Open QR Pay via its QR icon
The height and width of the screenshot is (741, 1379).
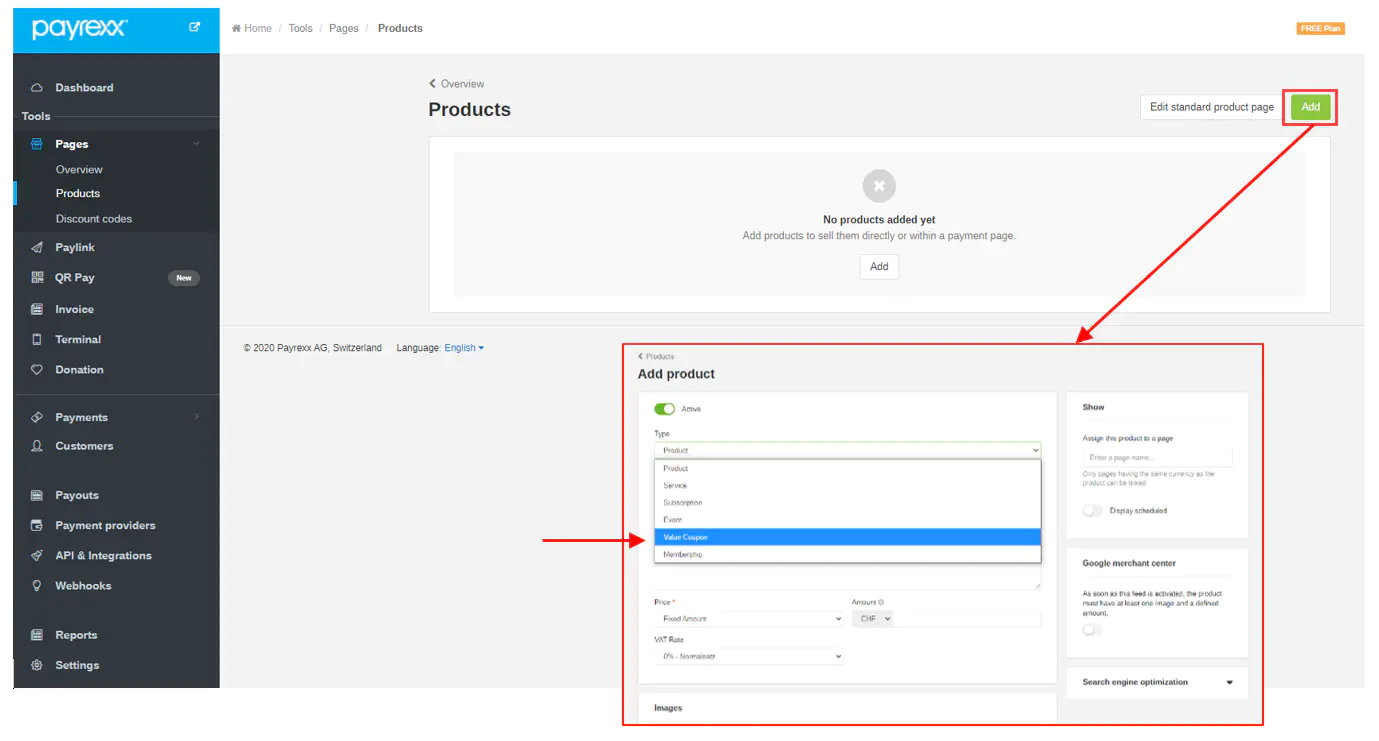pyautogui.click(x=37, y=278)
